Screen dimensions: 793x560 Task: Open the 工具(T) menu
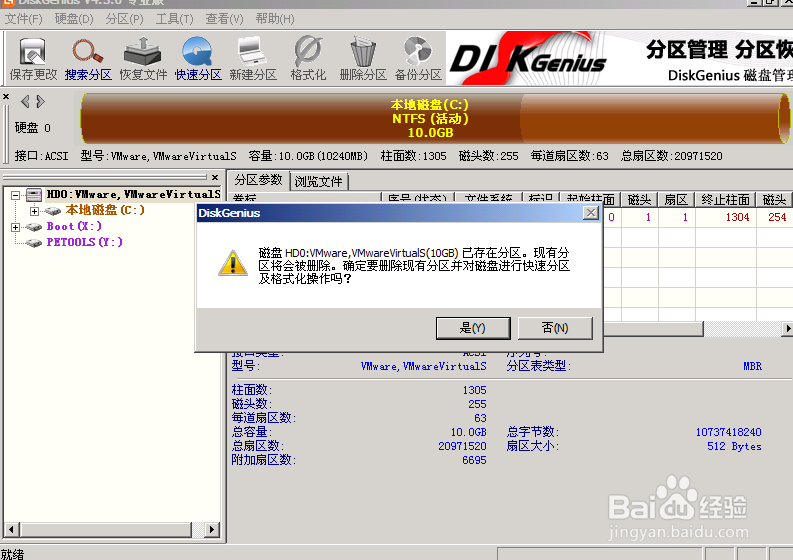pos(174,19)
